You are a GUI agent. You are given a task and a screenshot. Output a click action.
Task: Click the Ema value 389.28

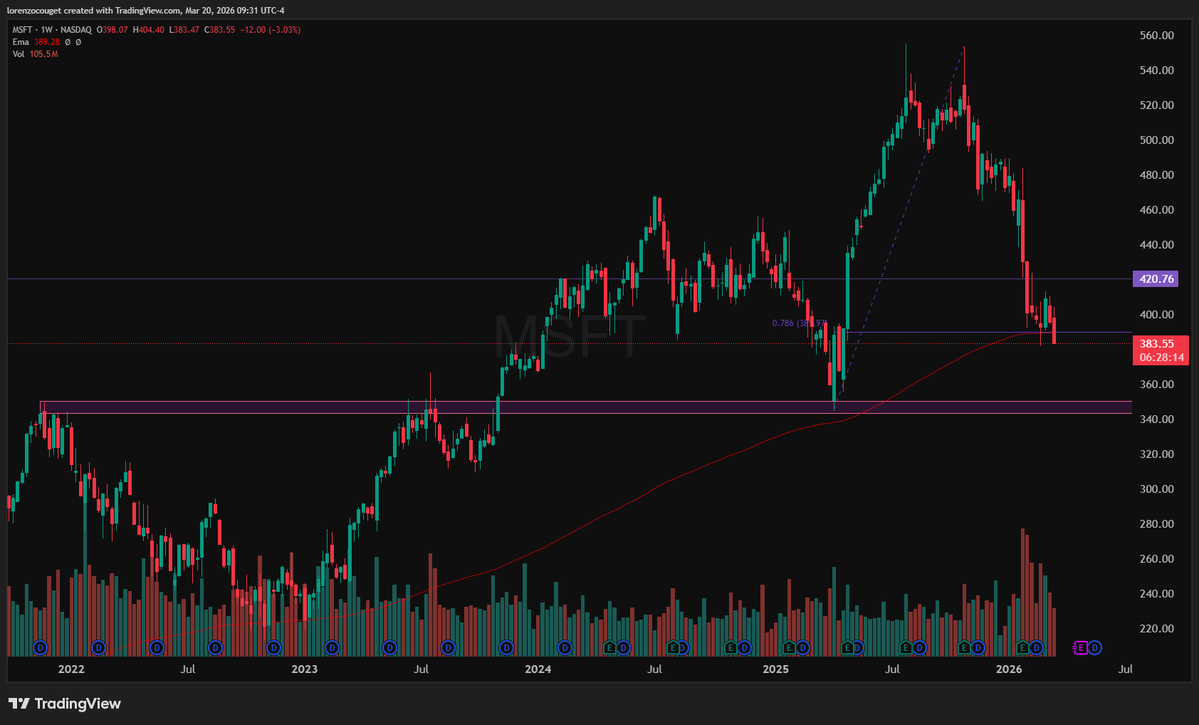coord(47,42)
